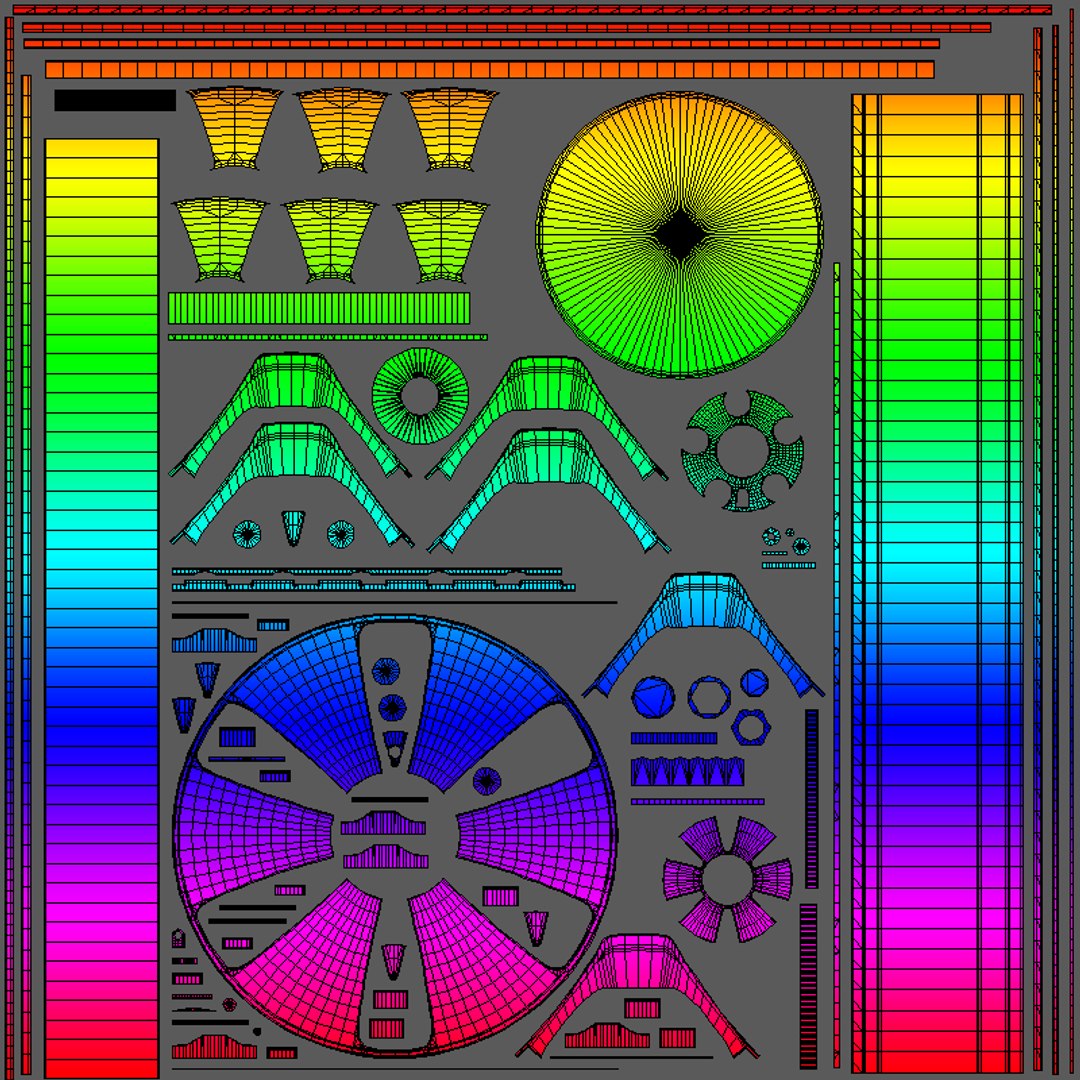Click the large five-spoke wheel UV island
This screenshot has width=1080, height=1080.
(x=395, y=835)
